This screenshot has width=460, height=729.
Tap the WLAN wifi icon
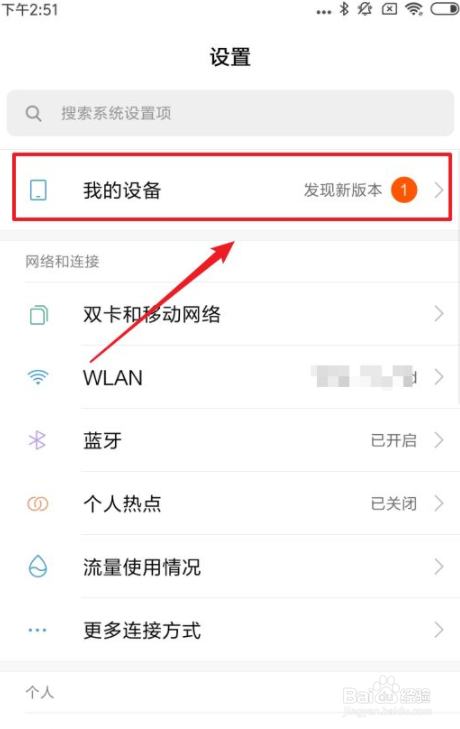pos(38,377)
